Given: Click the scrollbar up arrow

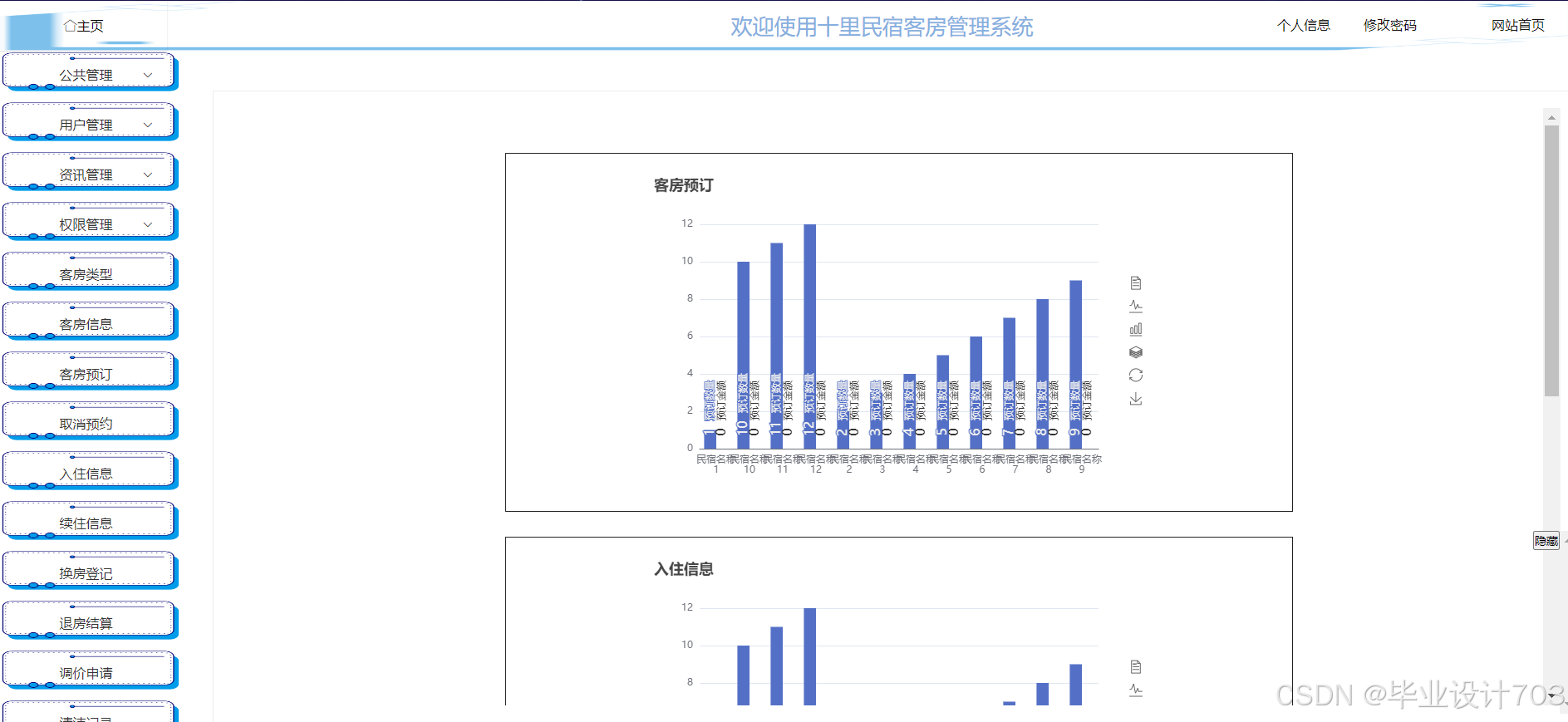Looking at the screenshot, I should coord(1551,117).
